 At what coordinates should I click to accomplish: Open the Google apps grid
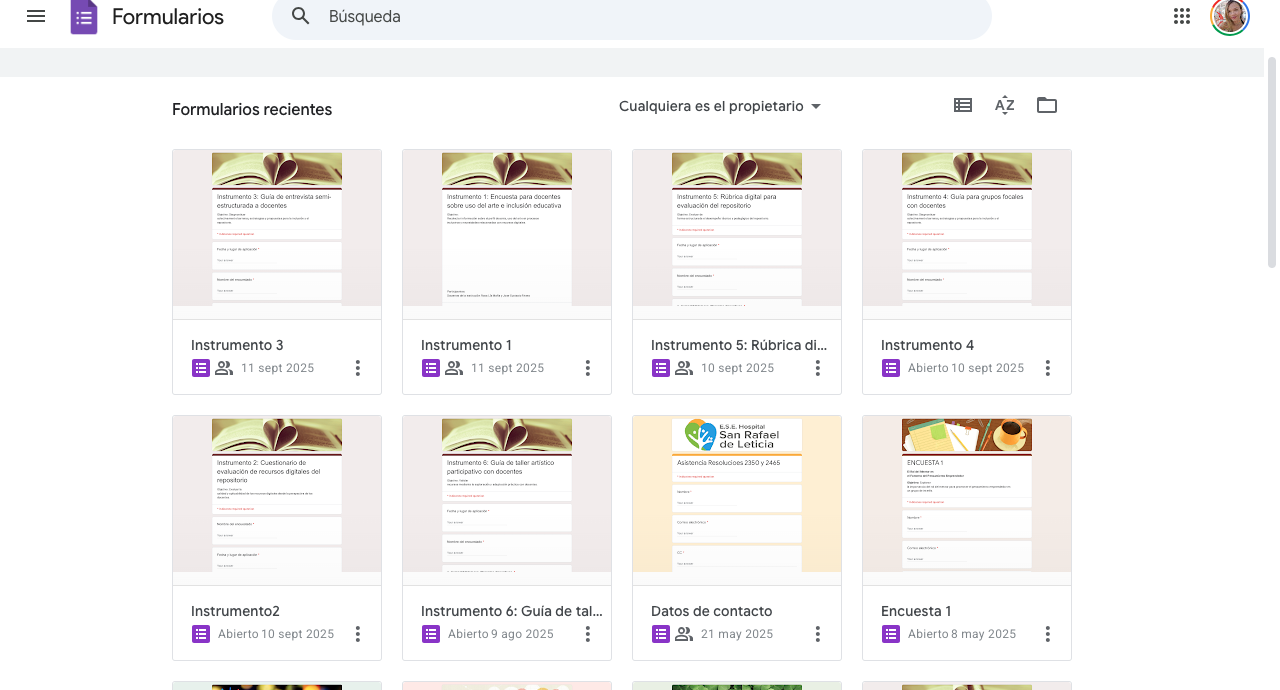1182,16
